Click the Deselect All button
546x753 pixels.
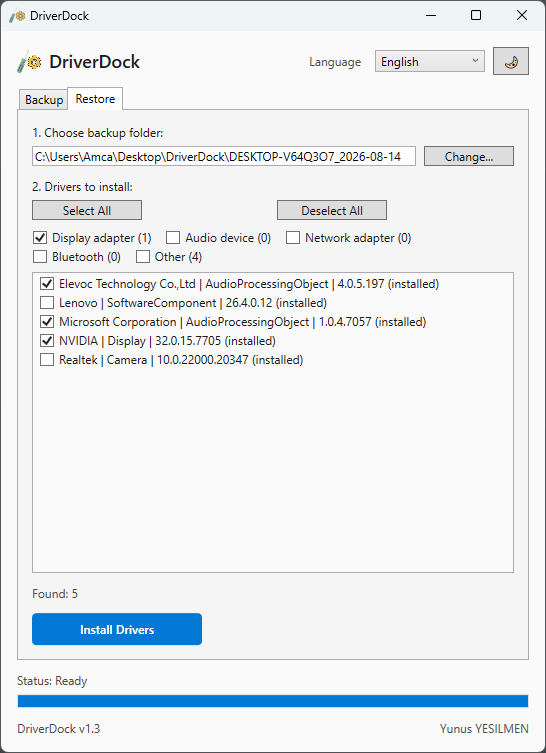332,210
